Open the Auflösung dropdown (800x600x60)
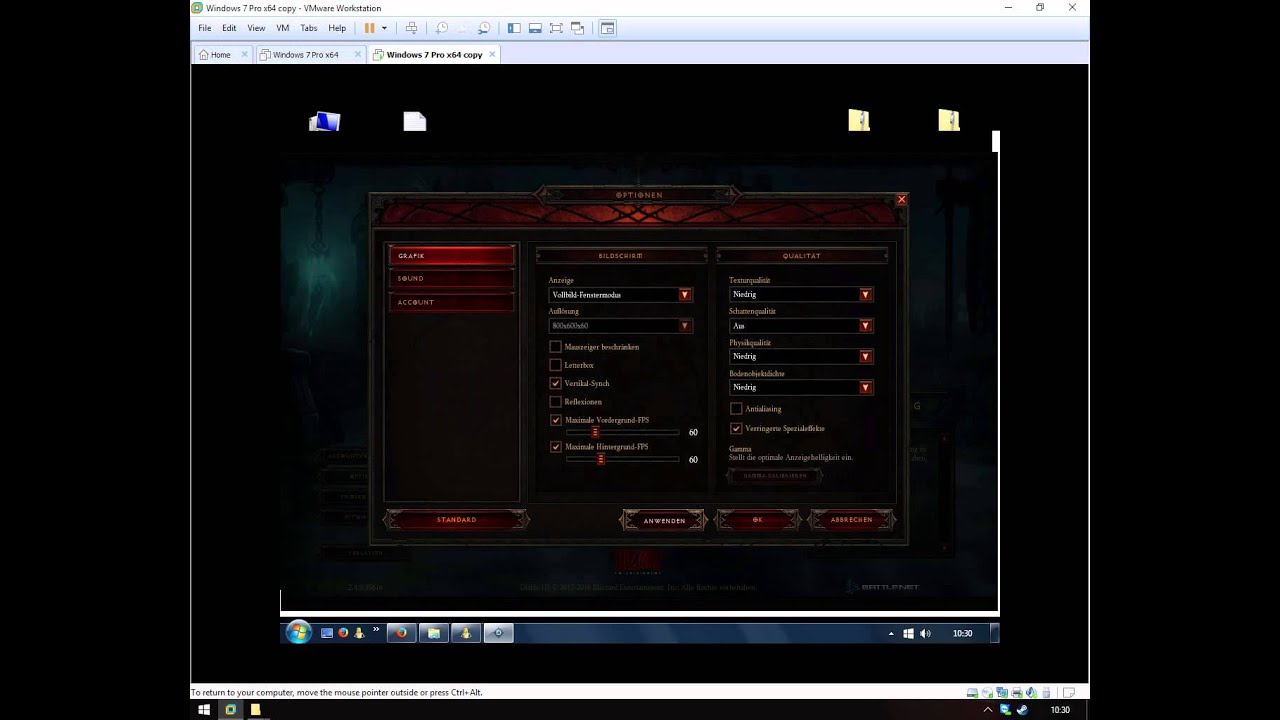Viewport: 1280px width, 720px height. point(620,326)
